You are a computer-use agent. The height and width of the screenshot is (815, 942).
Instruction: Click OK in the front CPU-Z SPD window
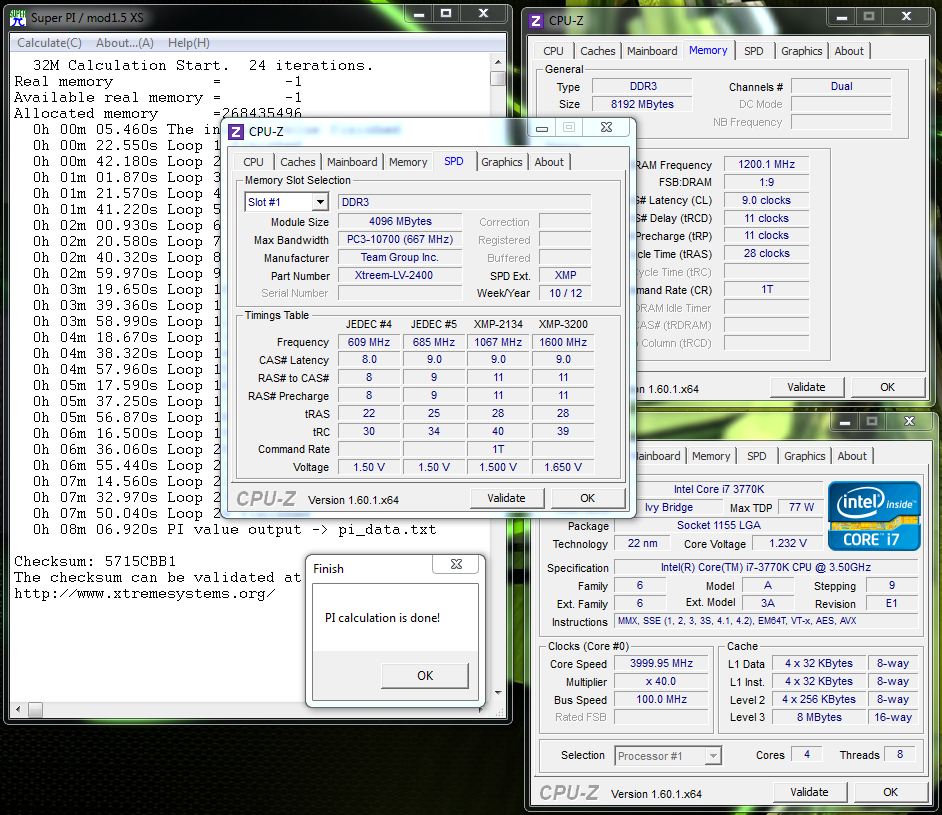click(x=588, y=498)
